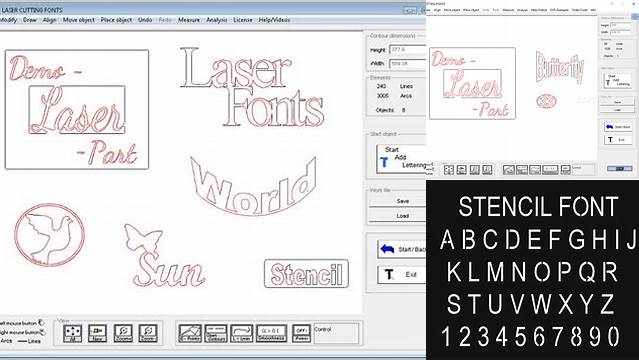Select the New view icon in bottom toolbar
Image resolution: width=639 pixels, height=360 pixels.
pos(97,333)
